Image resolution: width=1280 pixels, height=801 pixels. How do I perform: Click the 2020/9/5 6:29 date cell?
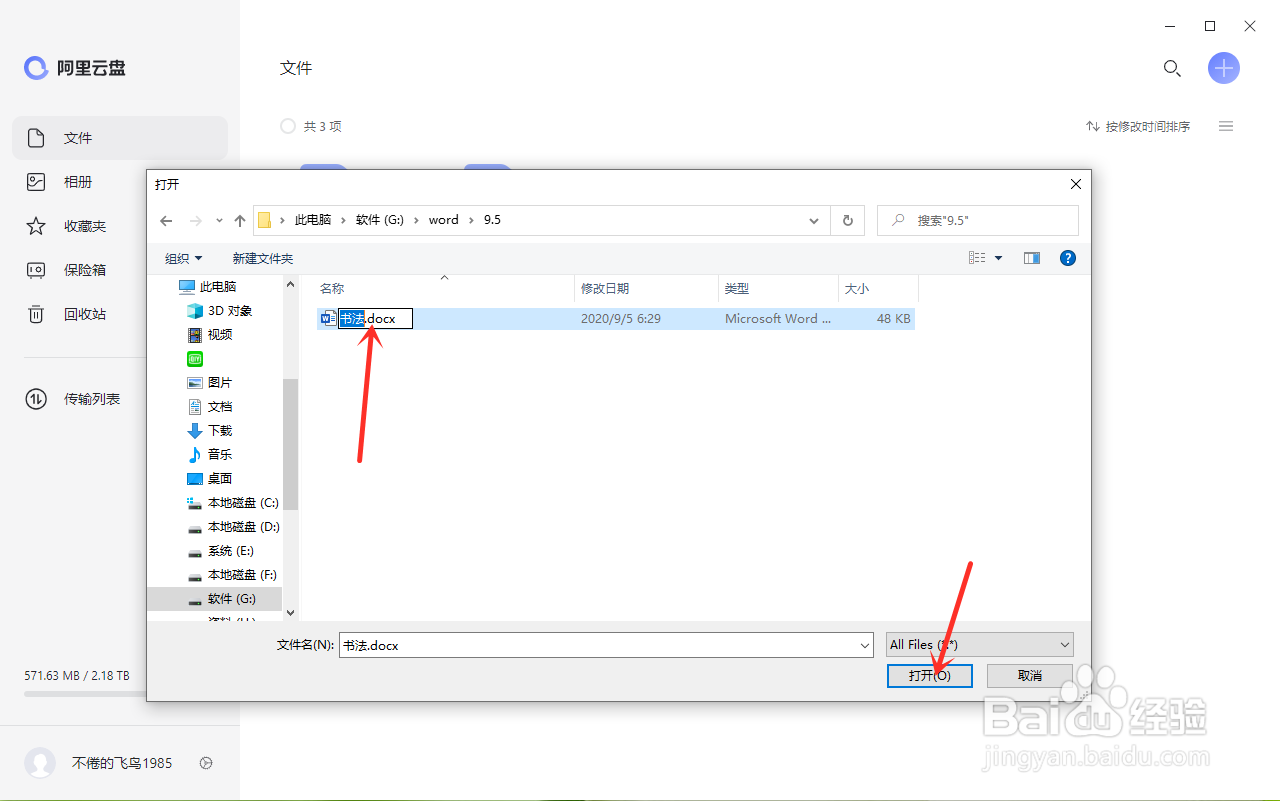pyautogui.click(x=621, y=319)
